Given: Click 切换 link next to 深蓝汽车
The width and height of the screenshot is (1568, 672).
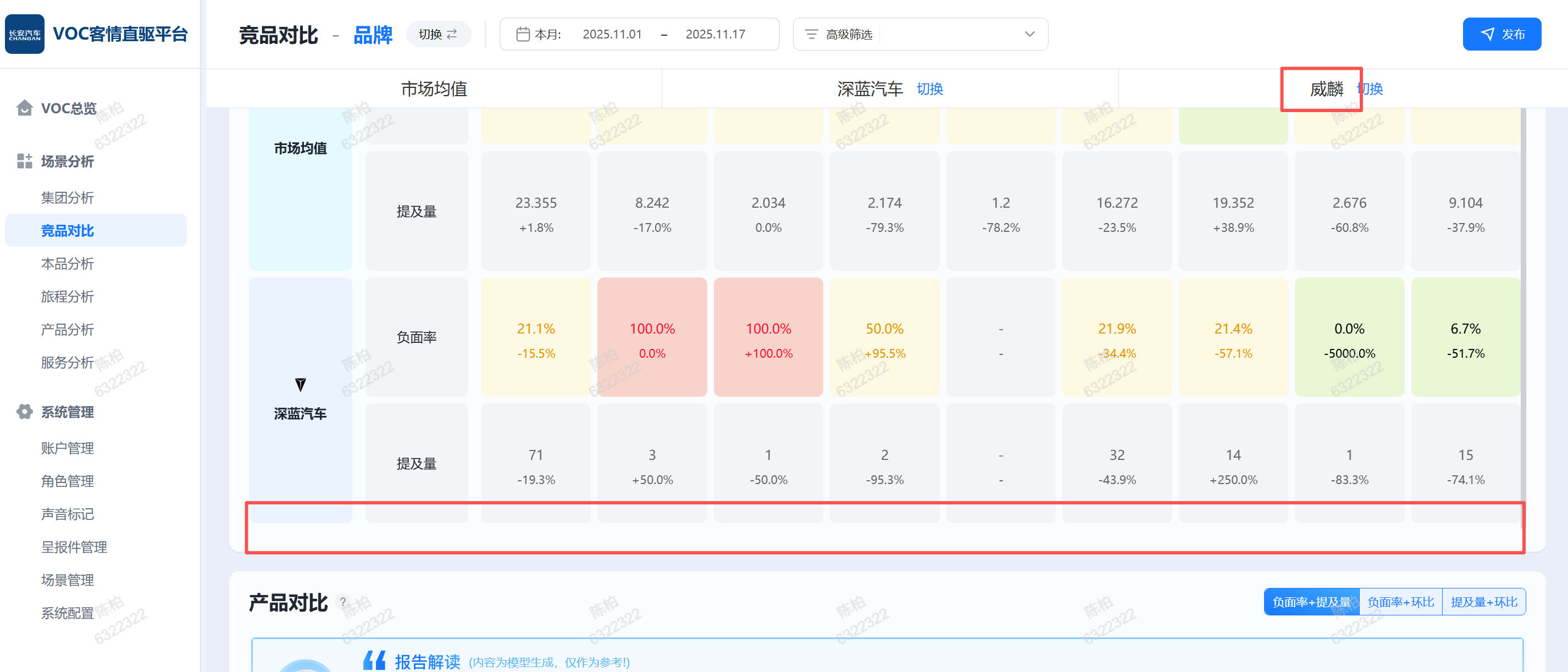Looking at the screenshot, I should 929,89.
